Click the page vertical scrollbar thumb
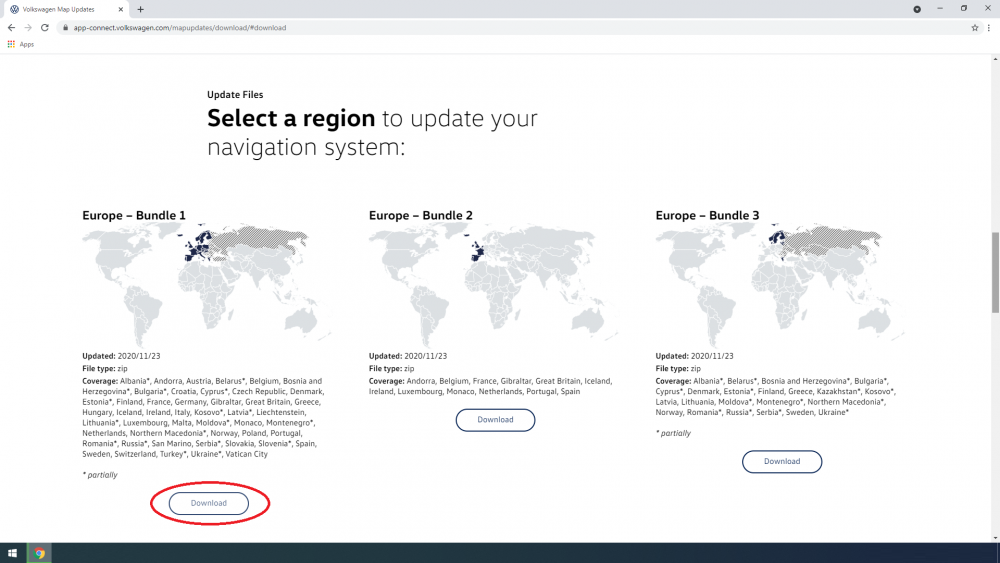1000x563 pixels. 995,272
